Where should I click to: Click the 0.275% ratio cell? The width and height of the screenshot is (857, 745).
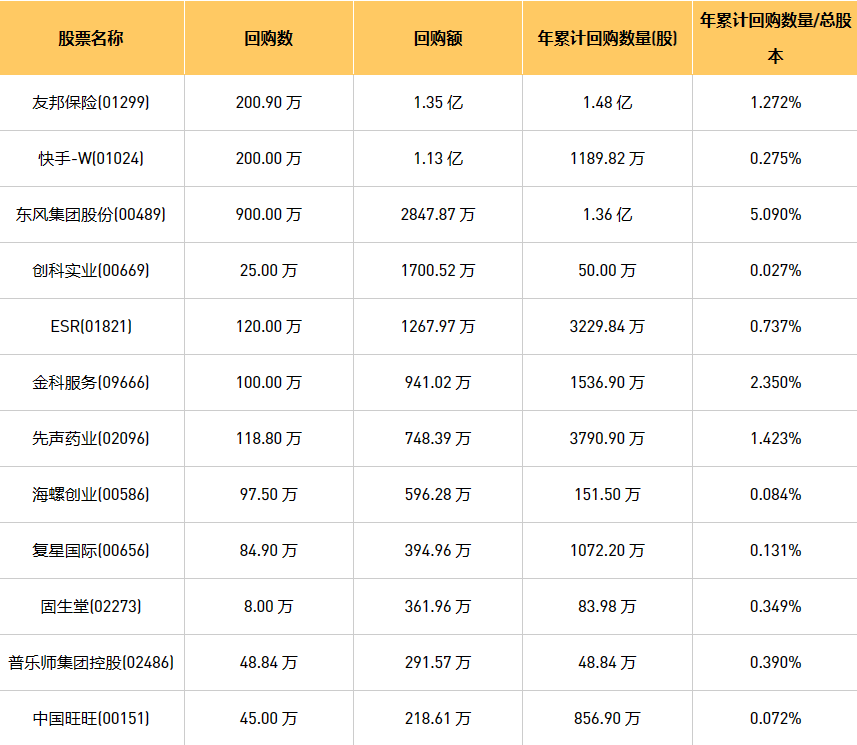pos(776,159)
